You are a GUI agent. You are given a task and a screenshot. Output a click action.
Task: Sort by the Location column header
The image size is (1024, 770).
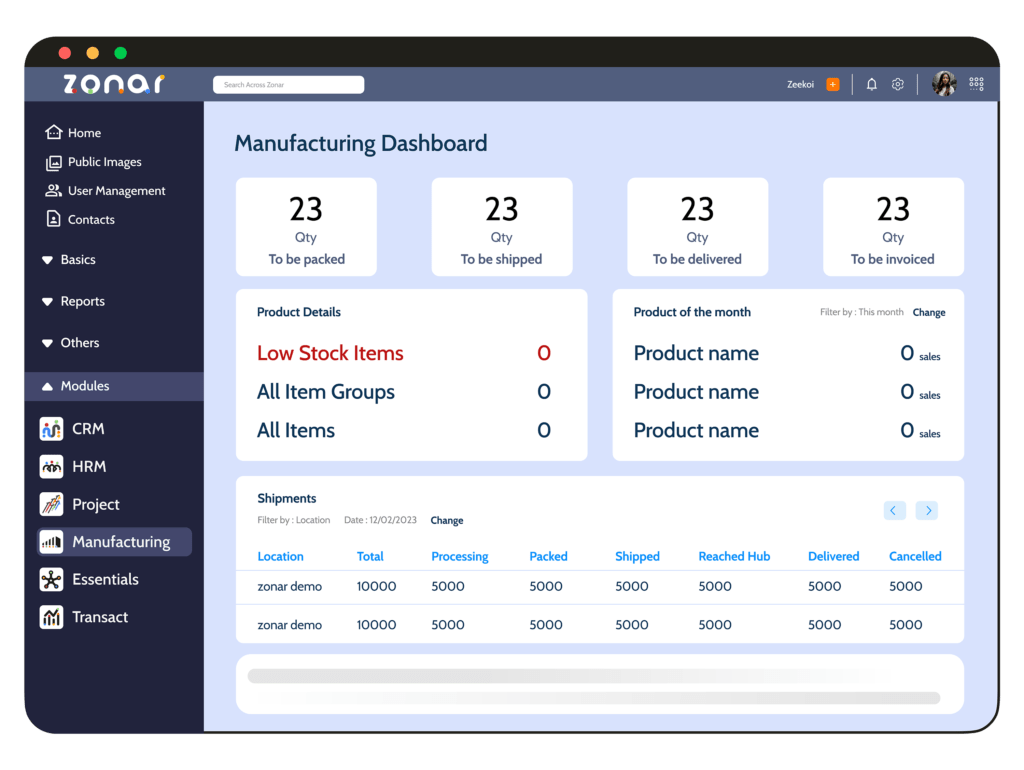(x=280, y=556)
